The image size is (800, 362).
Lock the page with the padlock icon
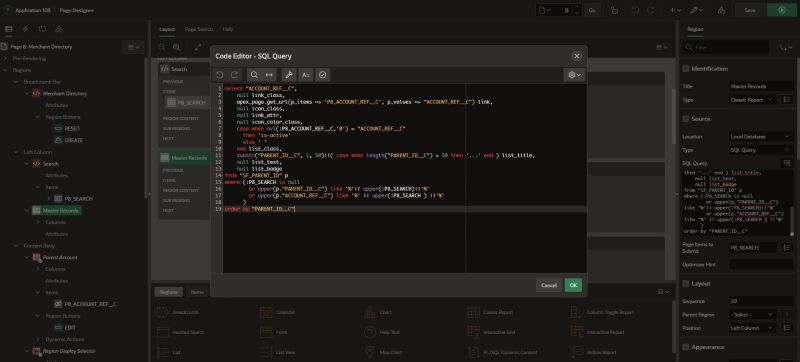pyautogui.click(x=614, y=10)
